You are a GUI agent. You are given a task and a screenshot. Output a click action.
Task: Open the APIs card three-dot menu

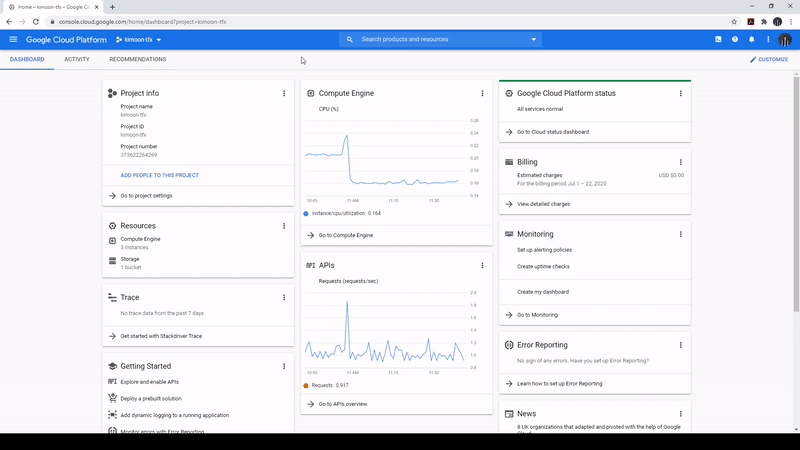pos(482,265)
